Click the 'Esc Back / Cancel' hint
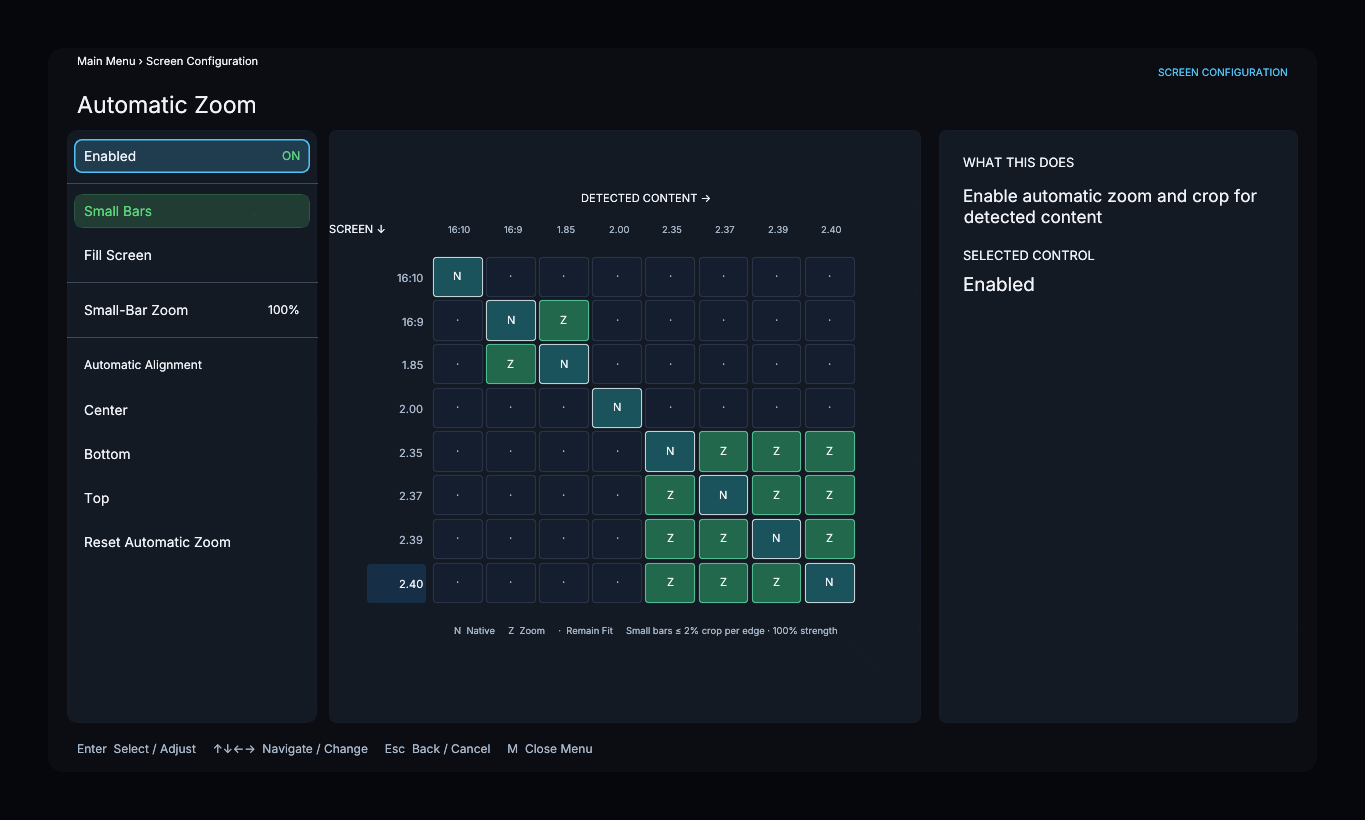Image resolution: width=1365 pixels, height=820 pixels. (x=437, y=749)
